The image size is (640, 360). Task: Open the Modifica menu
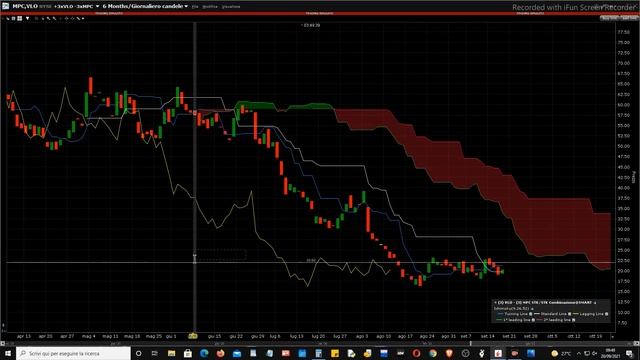coord(210,7)
